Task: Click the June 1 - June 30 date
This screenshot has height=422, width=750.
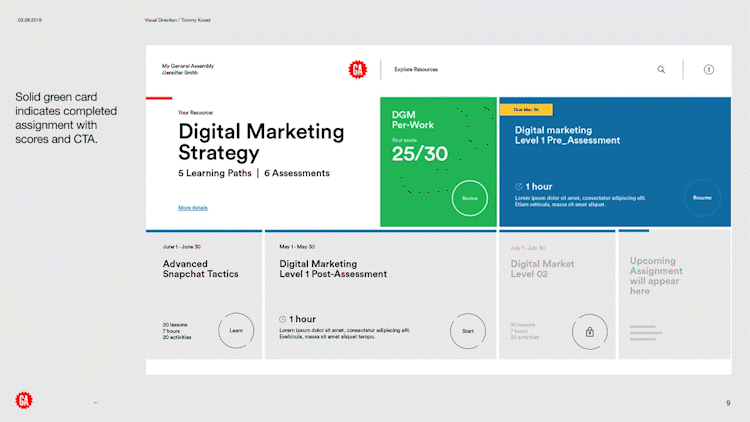Action: [181, 247]
